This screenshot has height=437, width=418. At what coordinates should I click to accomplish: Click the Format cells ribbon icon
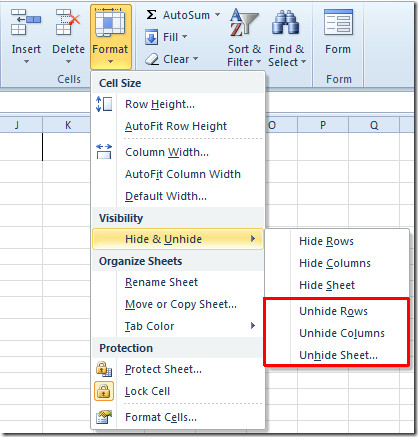point(110,22)
